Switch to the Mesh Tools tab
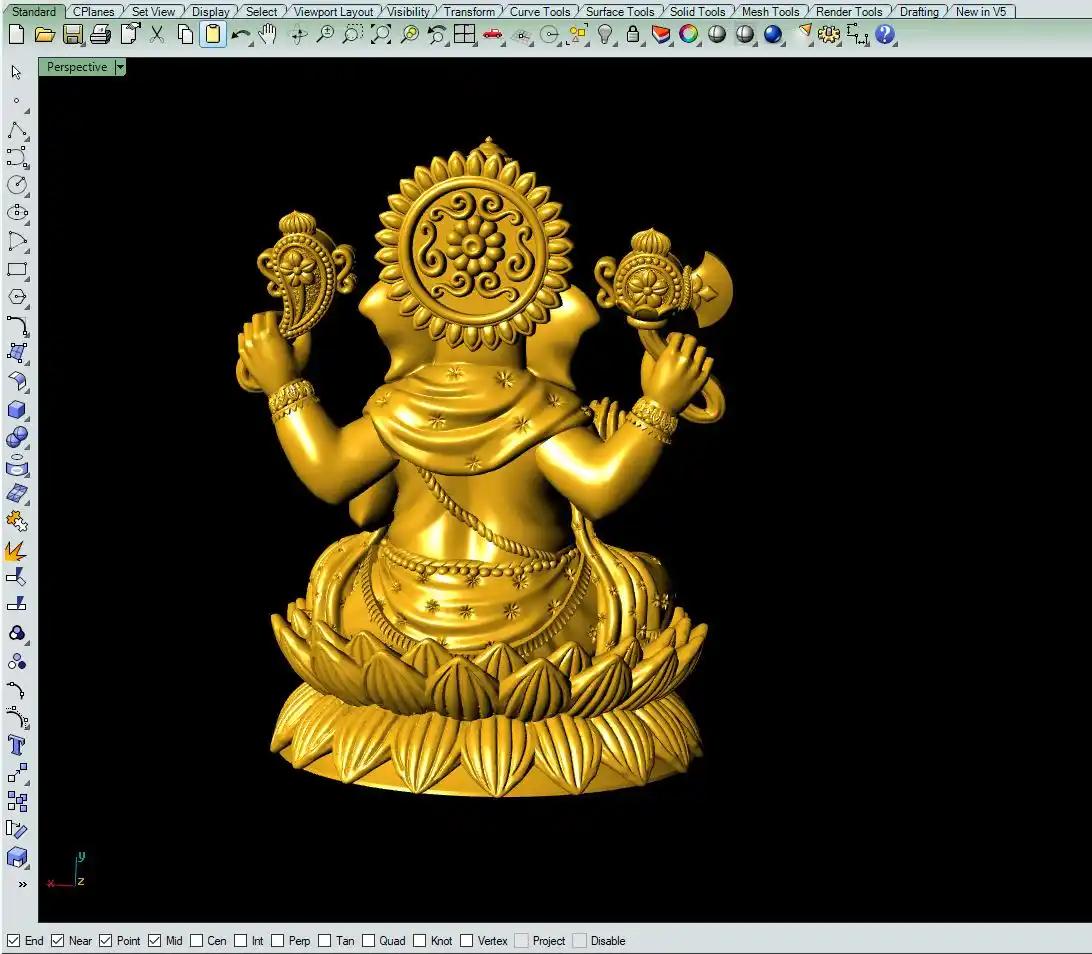 [770, 12]
